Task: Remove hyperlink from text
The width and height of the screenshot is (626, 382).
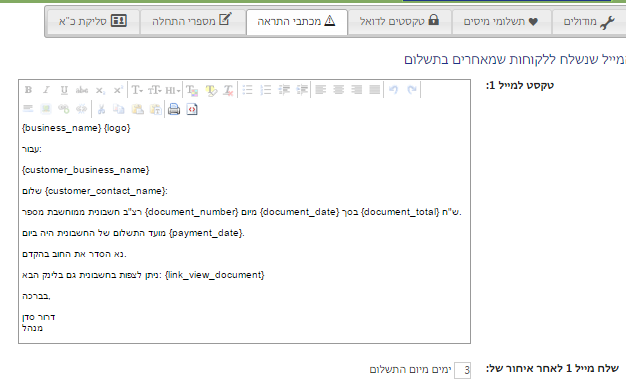Action: (81, 109)
